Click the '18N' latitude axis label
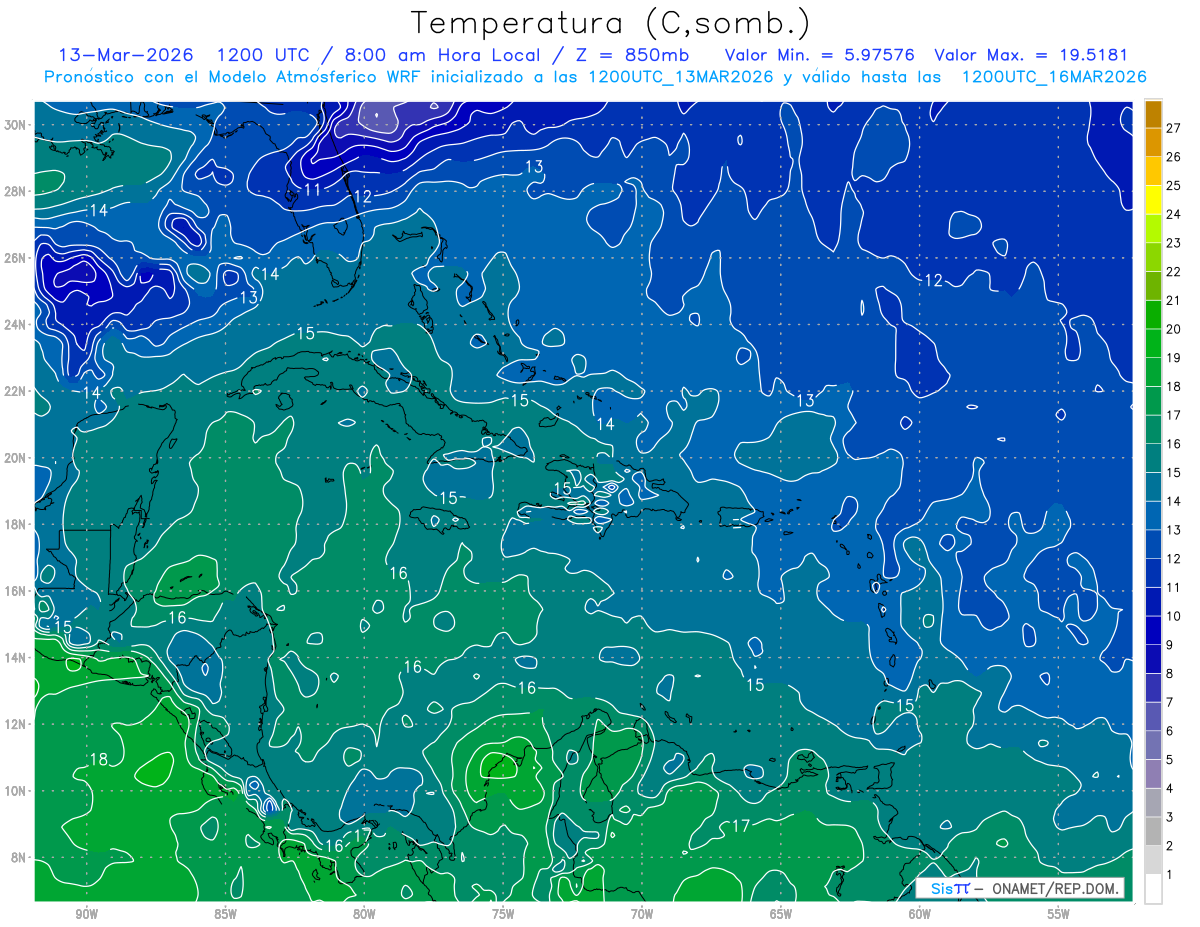The height and width of the screenshot is (927, 1200). (x=15, y=524)
